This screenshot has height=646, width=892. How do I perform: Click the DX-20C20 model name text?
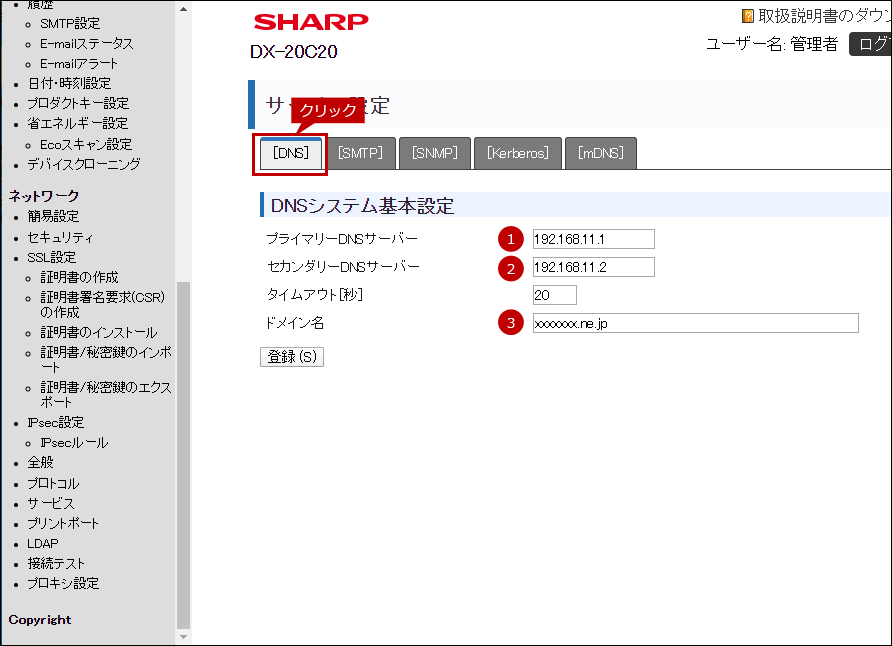(x=294, y=52)
